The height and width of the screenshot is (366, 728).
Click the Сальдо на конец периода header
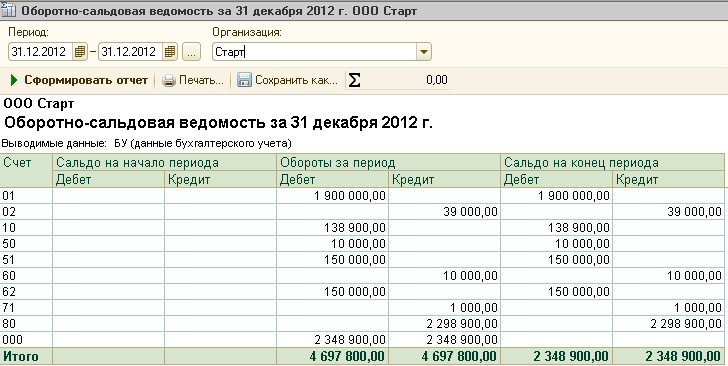tap(612, 163)
